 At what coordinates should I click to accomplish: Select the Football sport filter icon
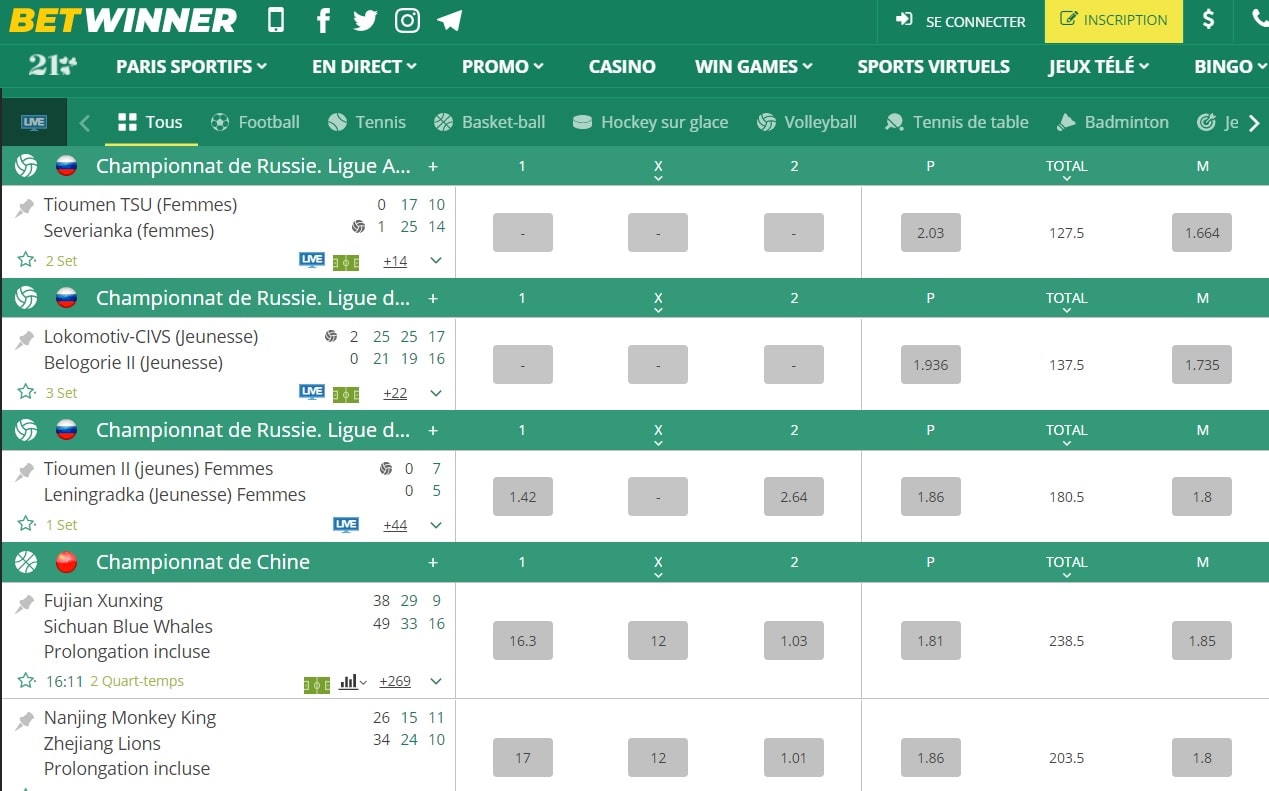(x=218, y=121)
